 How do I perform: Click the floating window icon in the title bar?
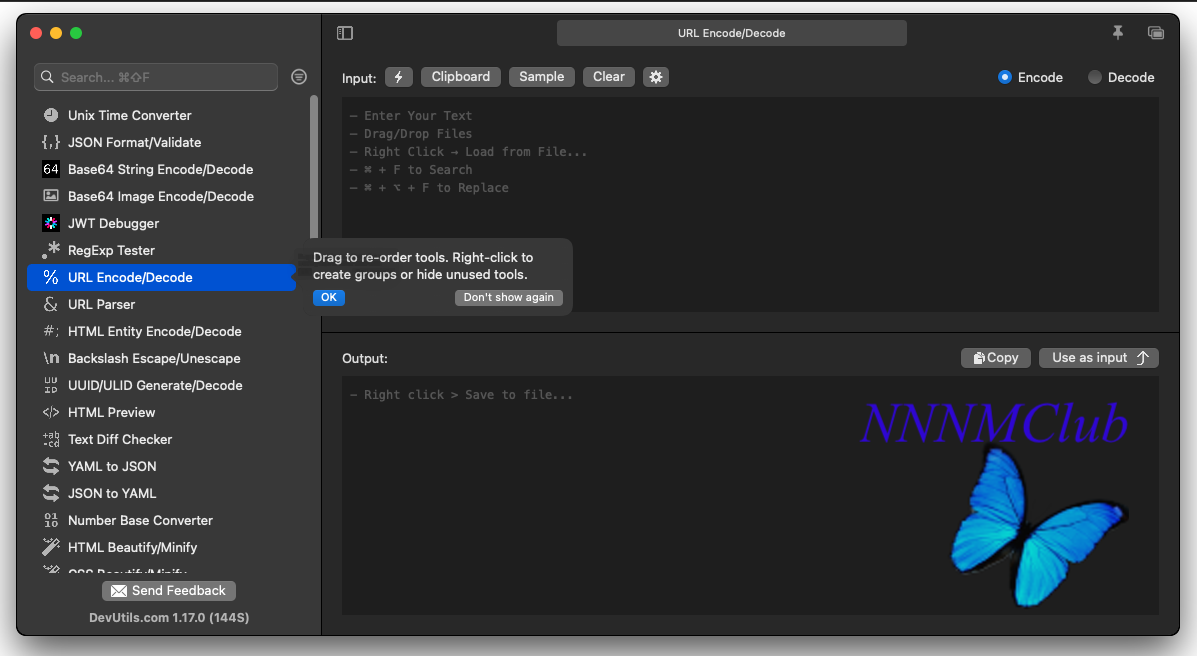click(x=1156, y=33)
